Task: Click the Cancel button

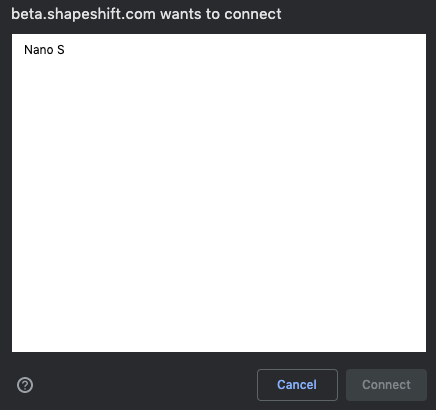Action: [x=297, y=385]
